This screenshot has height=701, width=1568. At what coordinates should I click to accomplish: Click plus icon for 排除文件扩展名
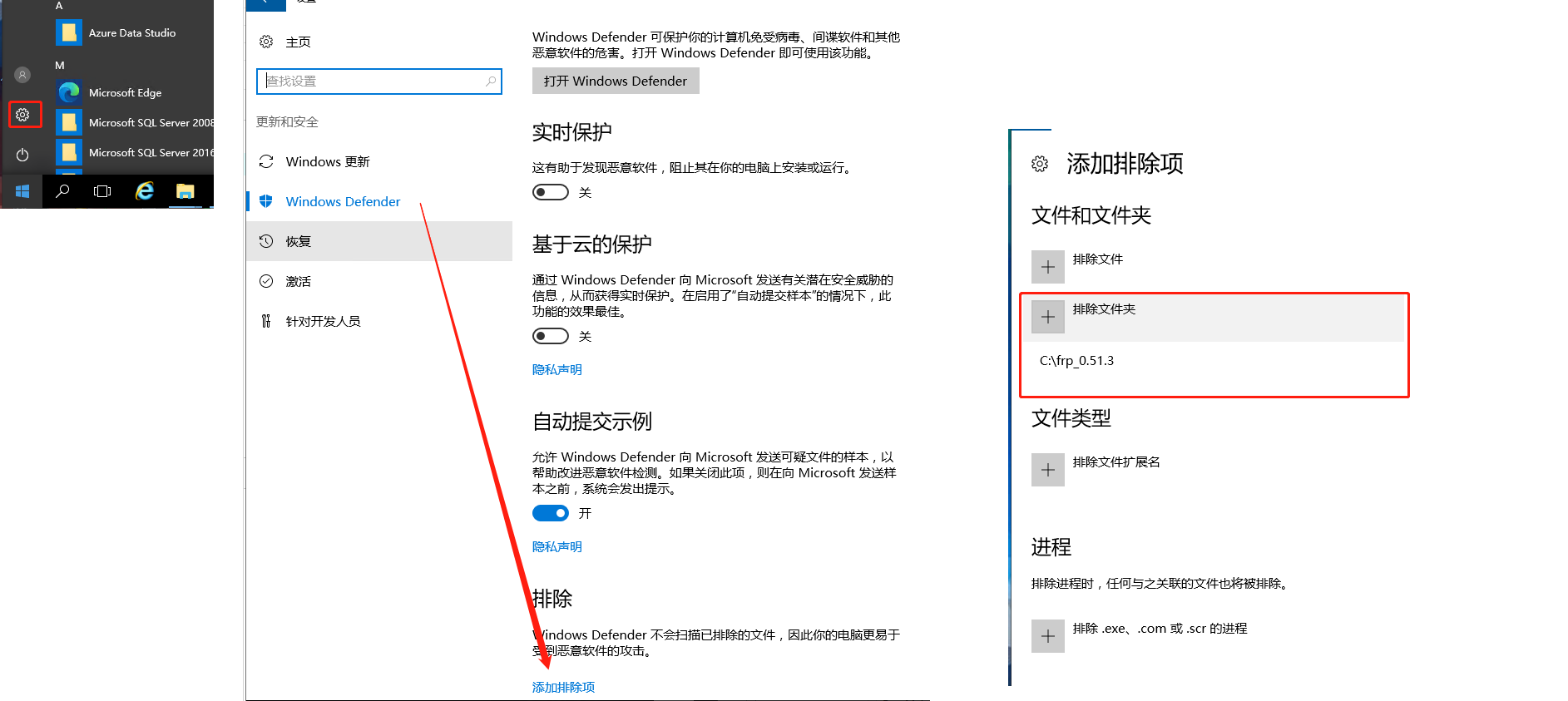(x=1047, y=470)
